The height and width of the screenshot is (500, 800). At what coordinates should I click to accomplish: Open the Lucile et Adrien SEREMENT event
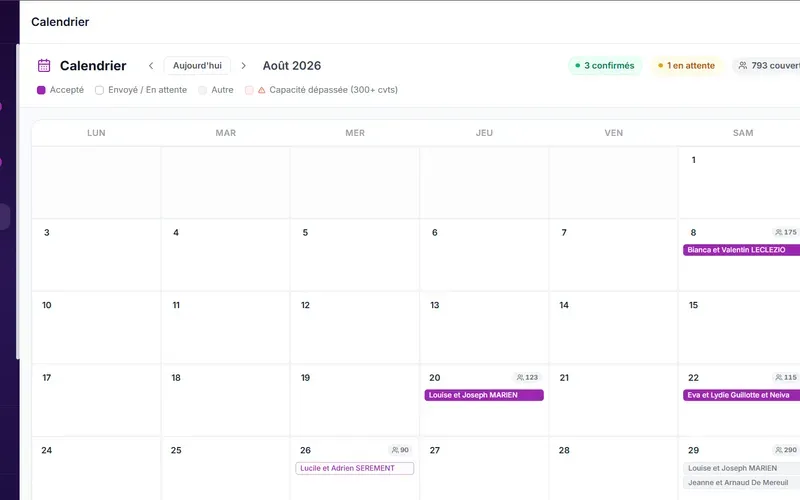tap(355, 468)
